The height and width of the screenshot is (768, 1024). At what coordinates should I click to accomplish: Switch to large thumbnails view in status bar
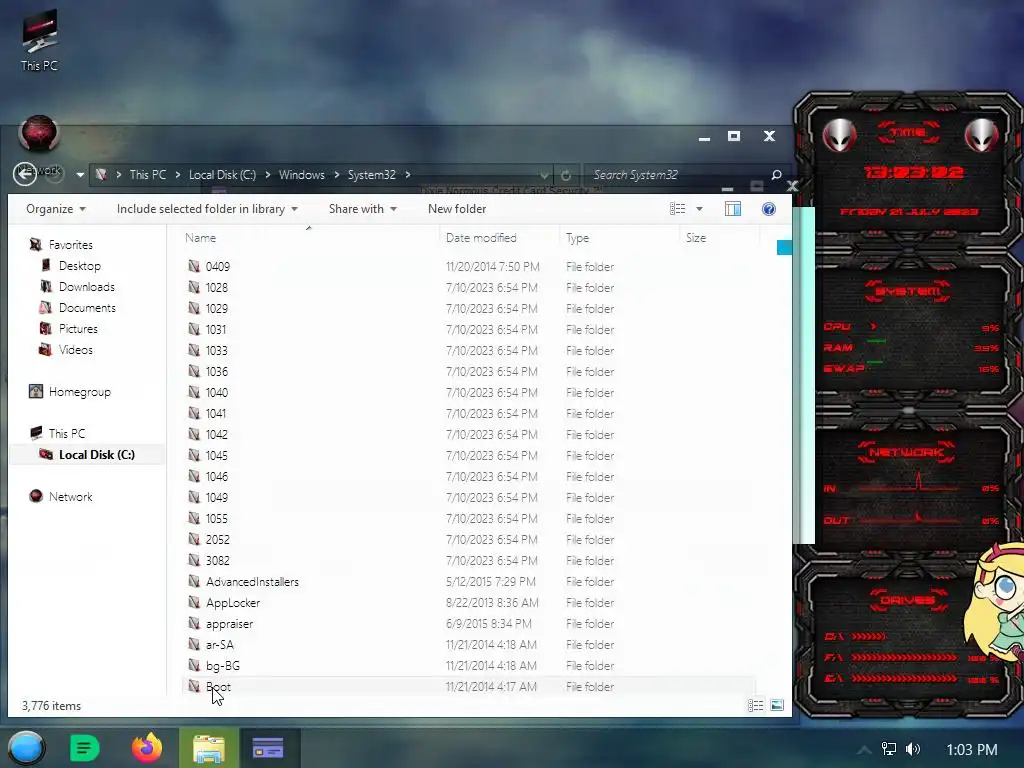[x=777, y=705]
